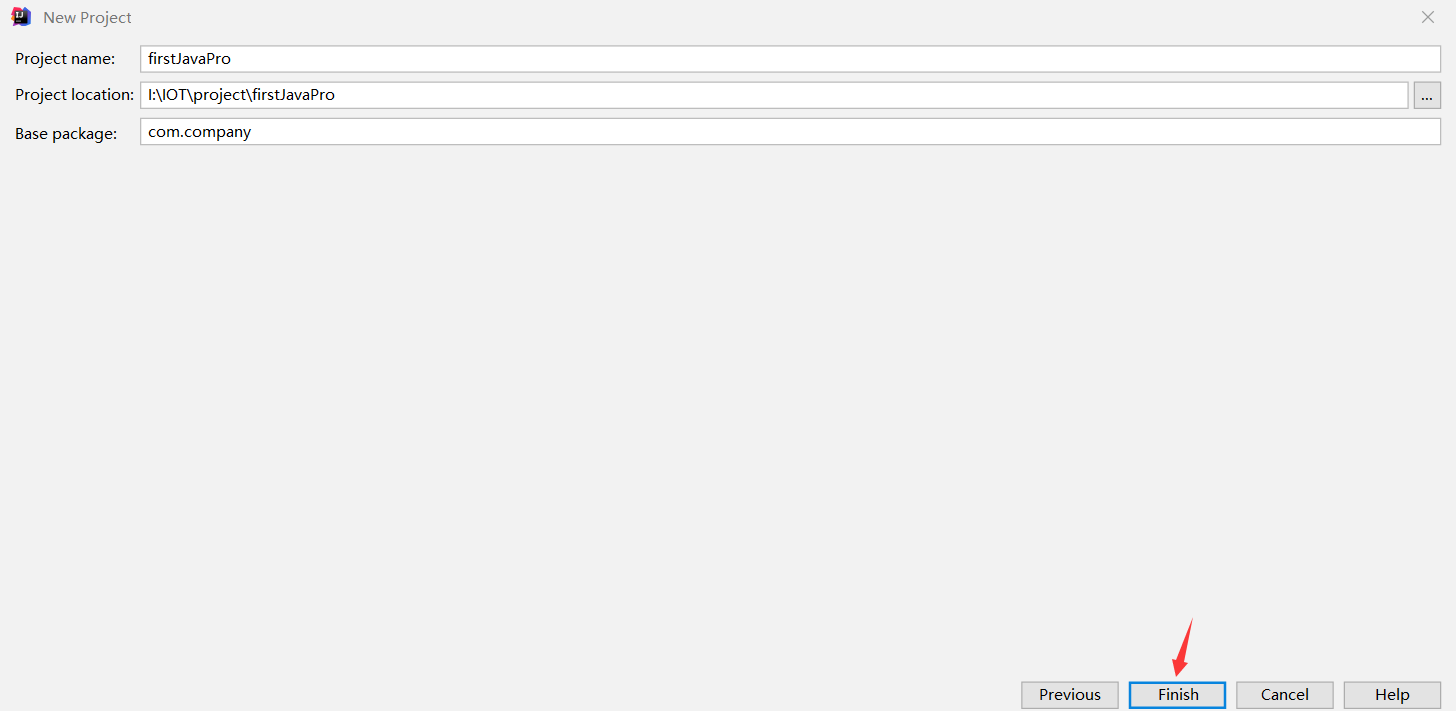Screen dimensions: 1456x711
Task: Click the IntelliJ IDEA icon in title bar
Action: 21,17
